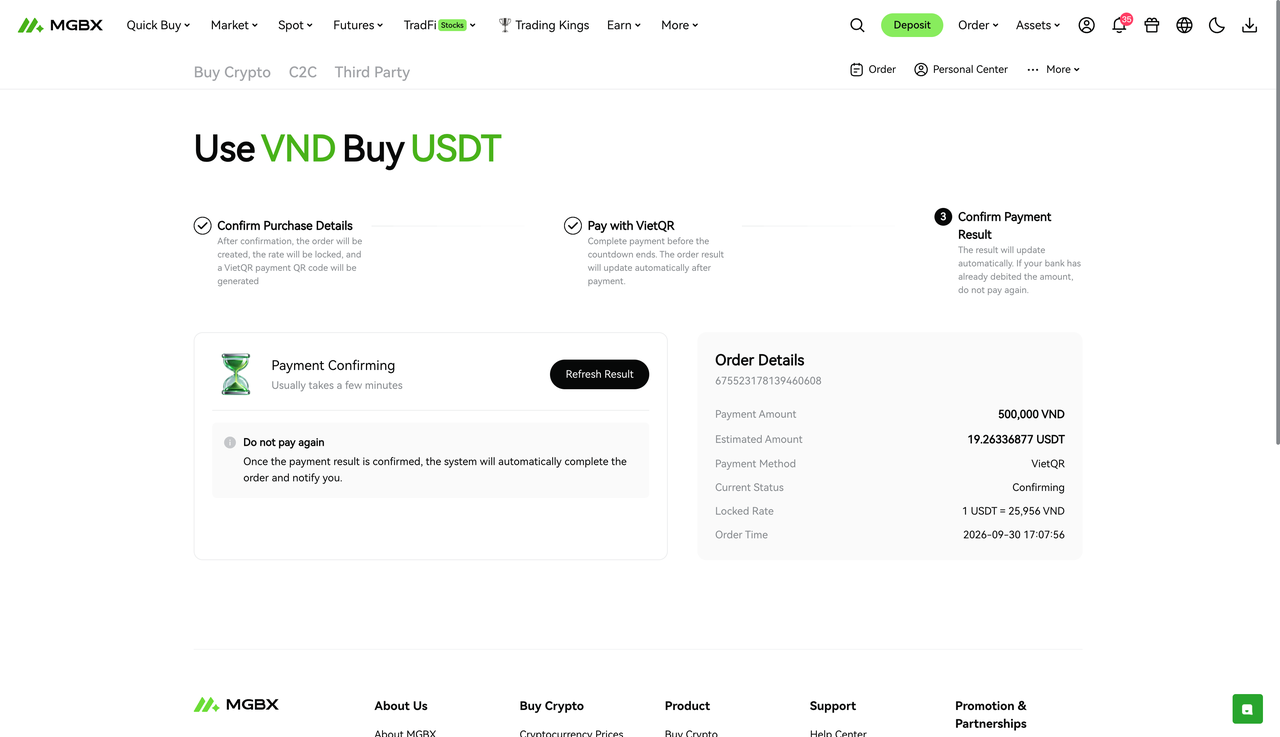The image size is (1280, 737).
Task: Open the user profile icon
Action: 1087,25
